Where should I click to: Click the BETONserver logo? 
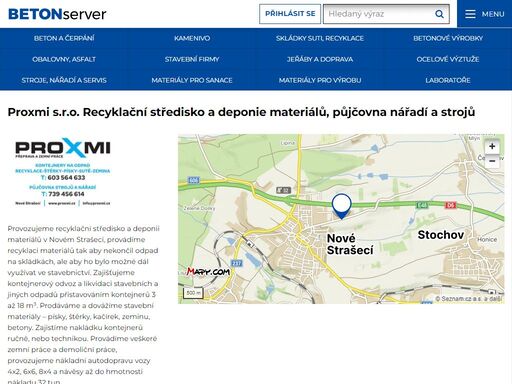(x=57, y=14)
